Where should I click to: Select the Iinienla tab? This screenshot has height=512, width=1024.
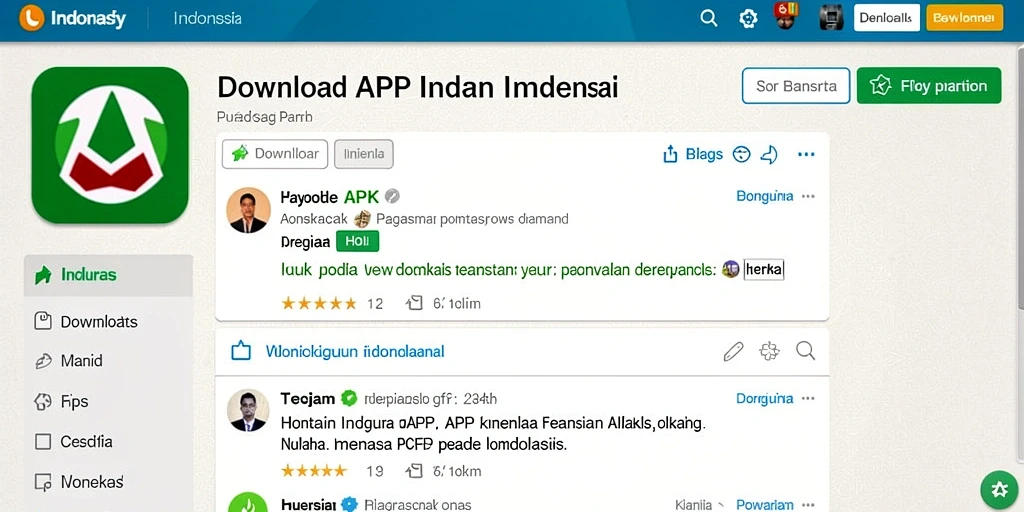364,154
